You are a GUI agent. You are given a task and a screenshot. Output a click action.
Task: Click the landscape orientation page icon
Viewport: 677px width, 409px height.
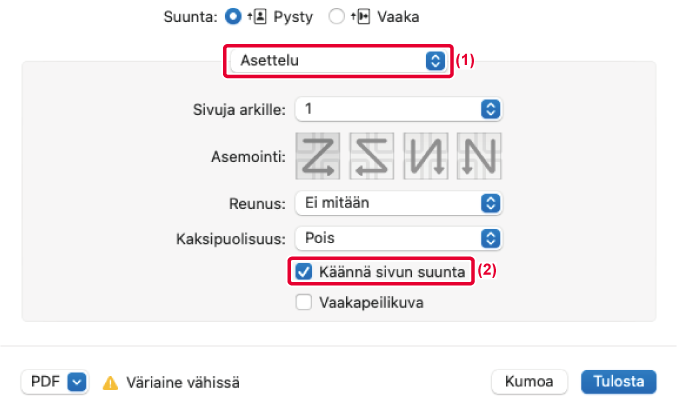[361, 17]
